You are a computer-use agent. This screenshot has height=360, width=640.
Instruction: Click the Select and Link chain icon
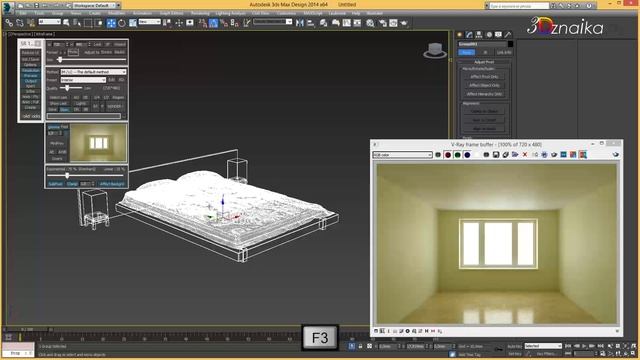click(9, 23)
